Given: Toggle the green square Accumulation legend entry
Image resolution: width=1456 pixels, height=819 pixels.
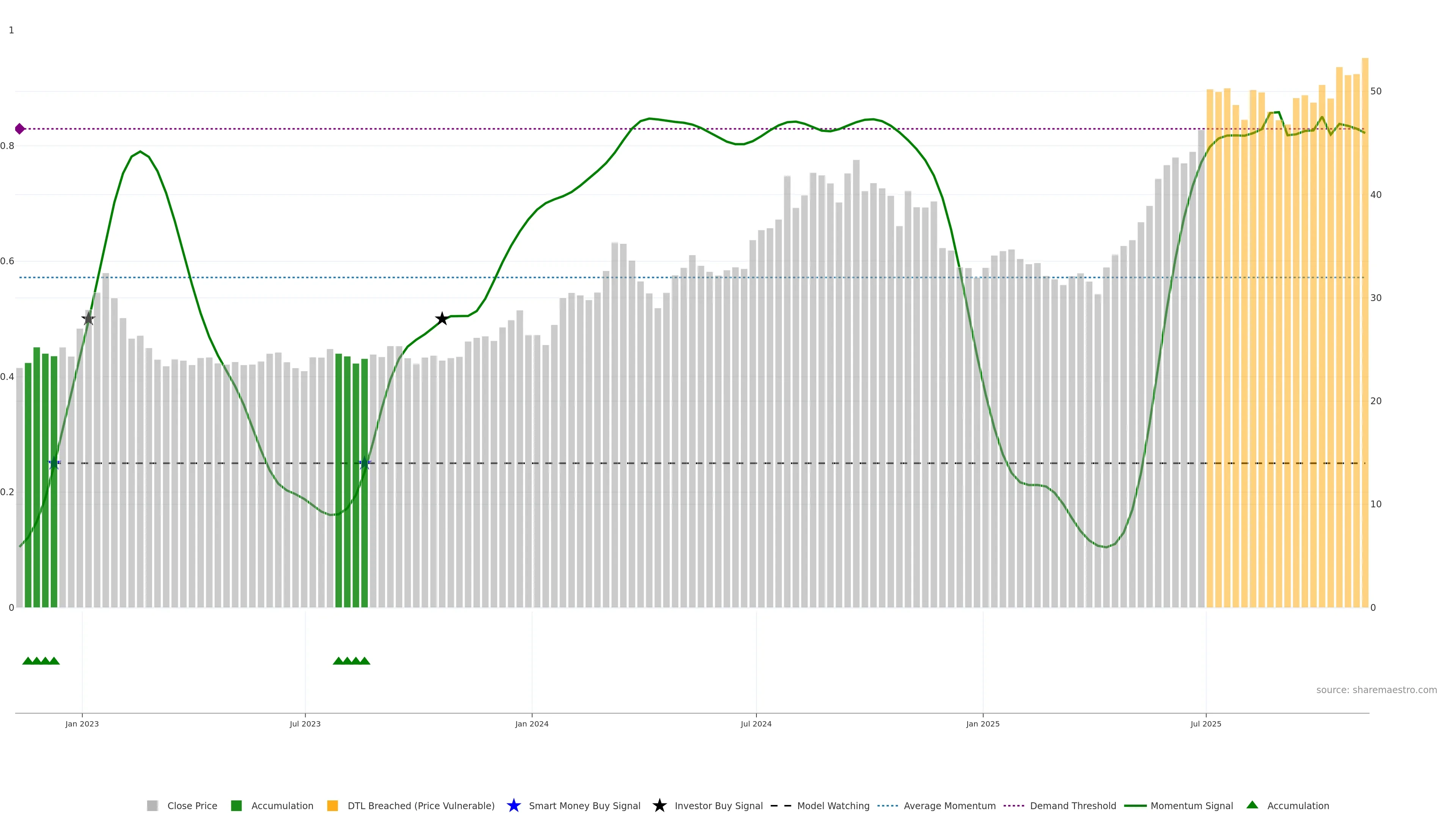Looking at the screenshot, I should click(236, 805).
